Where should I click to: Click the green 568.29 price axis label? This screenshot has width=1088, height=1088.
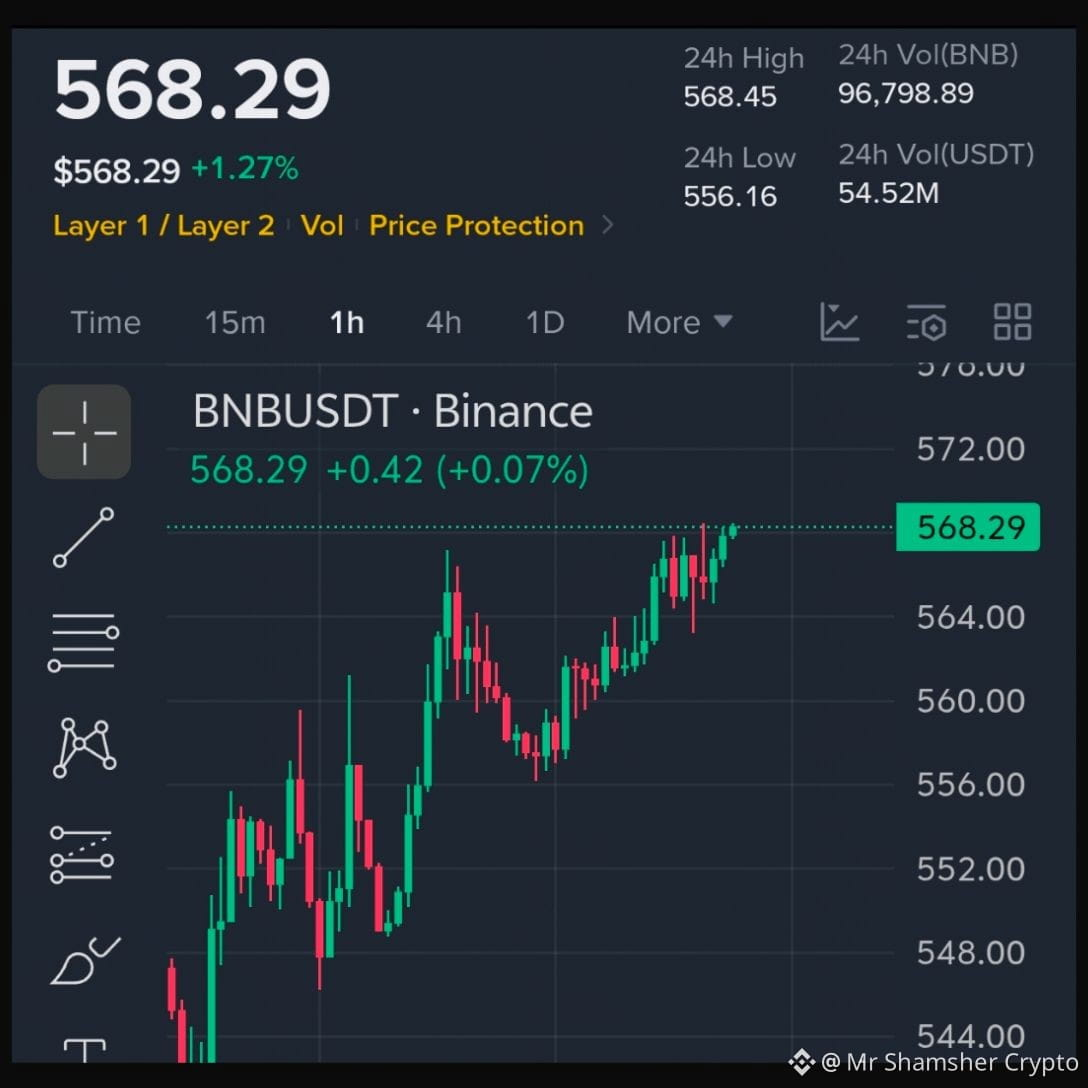pos(968,527)
